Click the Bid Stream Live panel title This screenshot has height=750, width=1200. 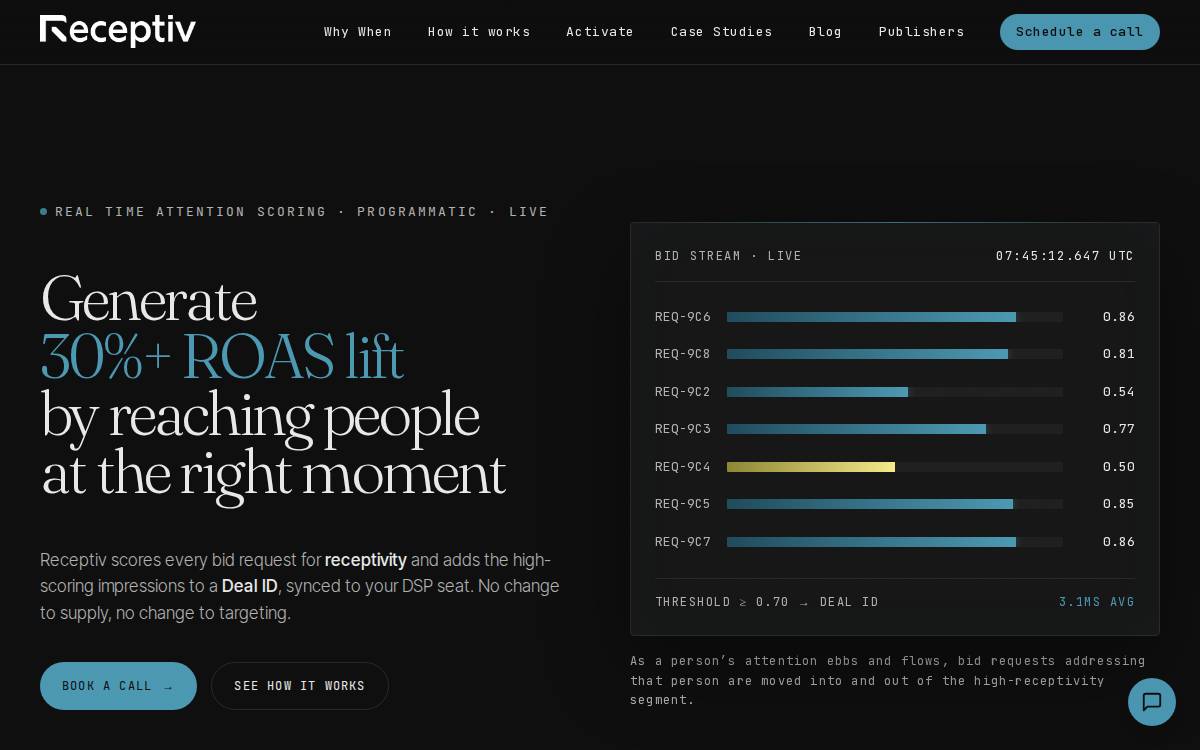coord(729,256)
